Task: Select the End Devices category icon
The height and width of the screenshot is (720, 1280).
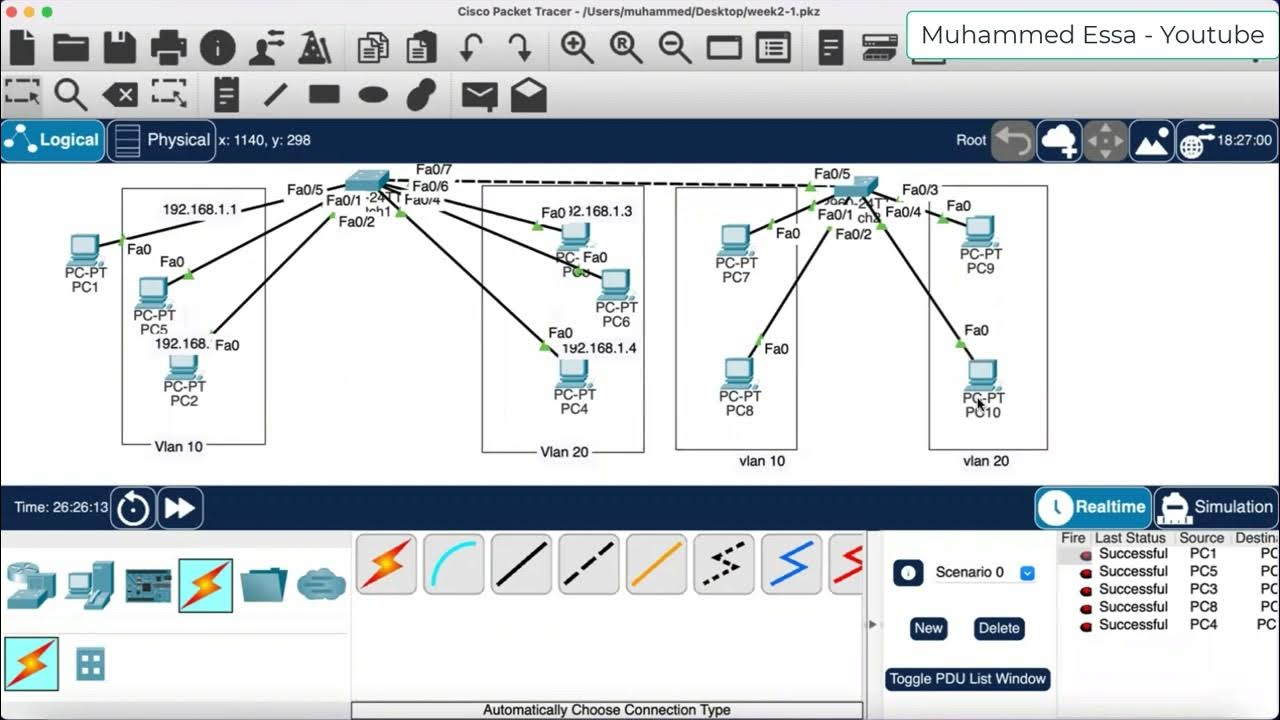Action: click(90, 585)
